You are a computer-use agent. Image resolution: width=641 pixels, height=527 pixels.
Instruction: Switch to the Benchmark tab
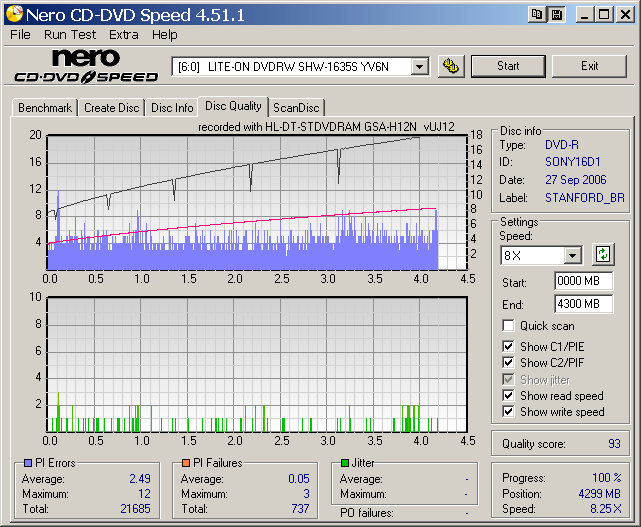[45, 108]
